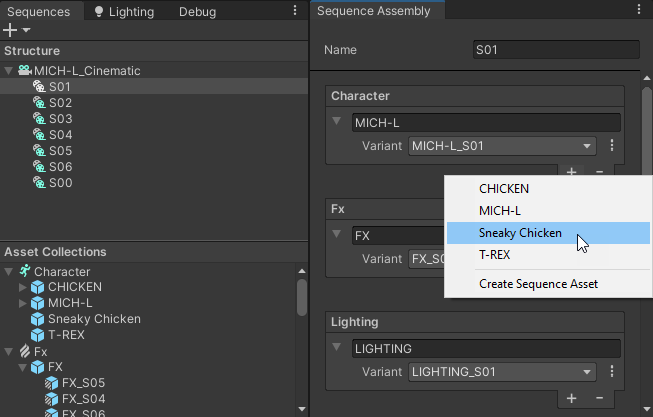The image size is (653, 417).
Task: Open the Sequence Assembly panel options menu
Action: click(639, 11)
